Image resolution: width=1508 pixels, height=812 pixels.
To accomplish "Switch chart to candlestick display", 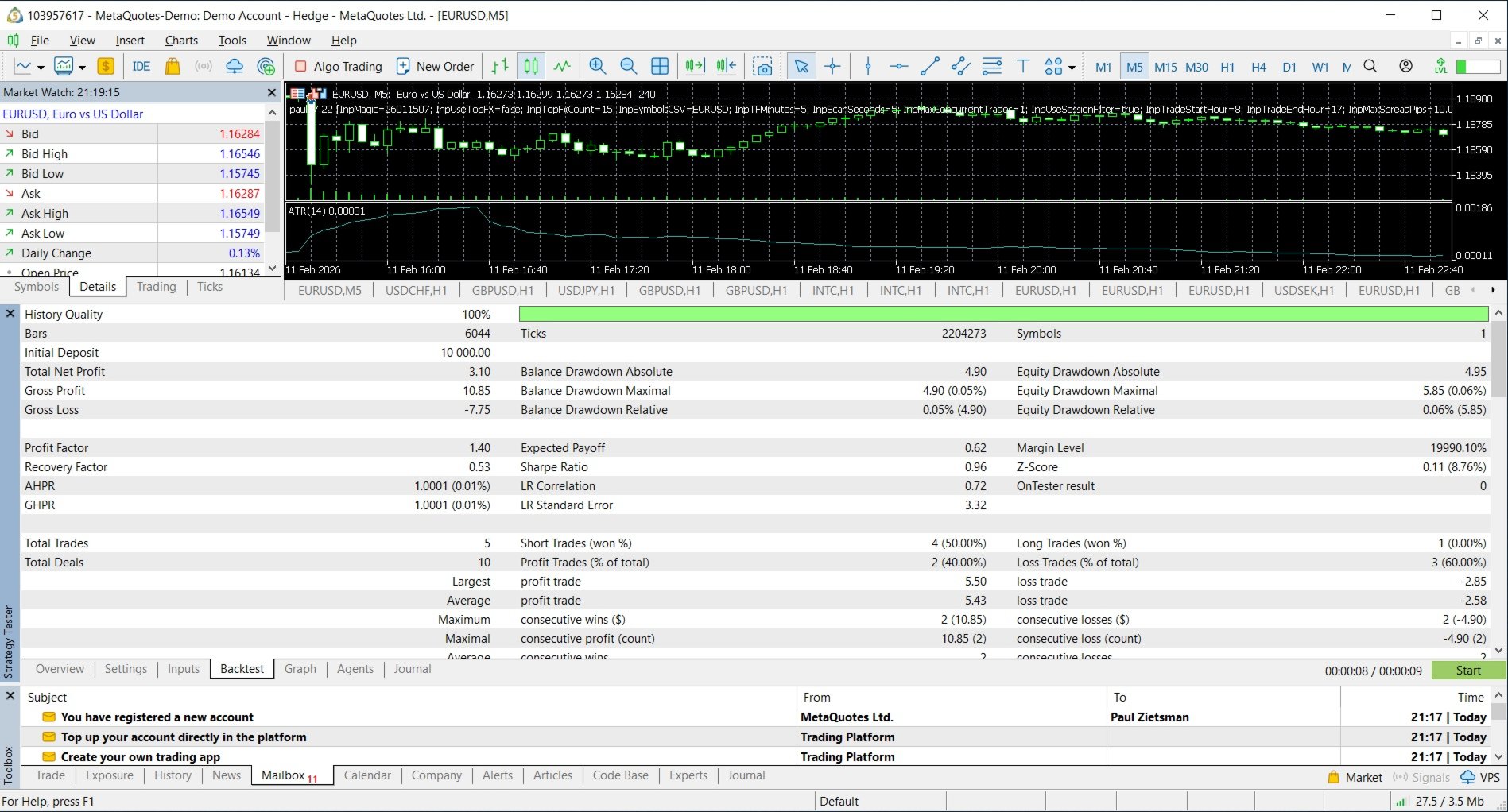I will (x=531, y=67).
